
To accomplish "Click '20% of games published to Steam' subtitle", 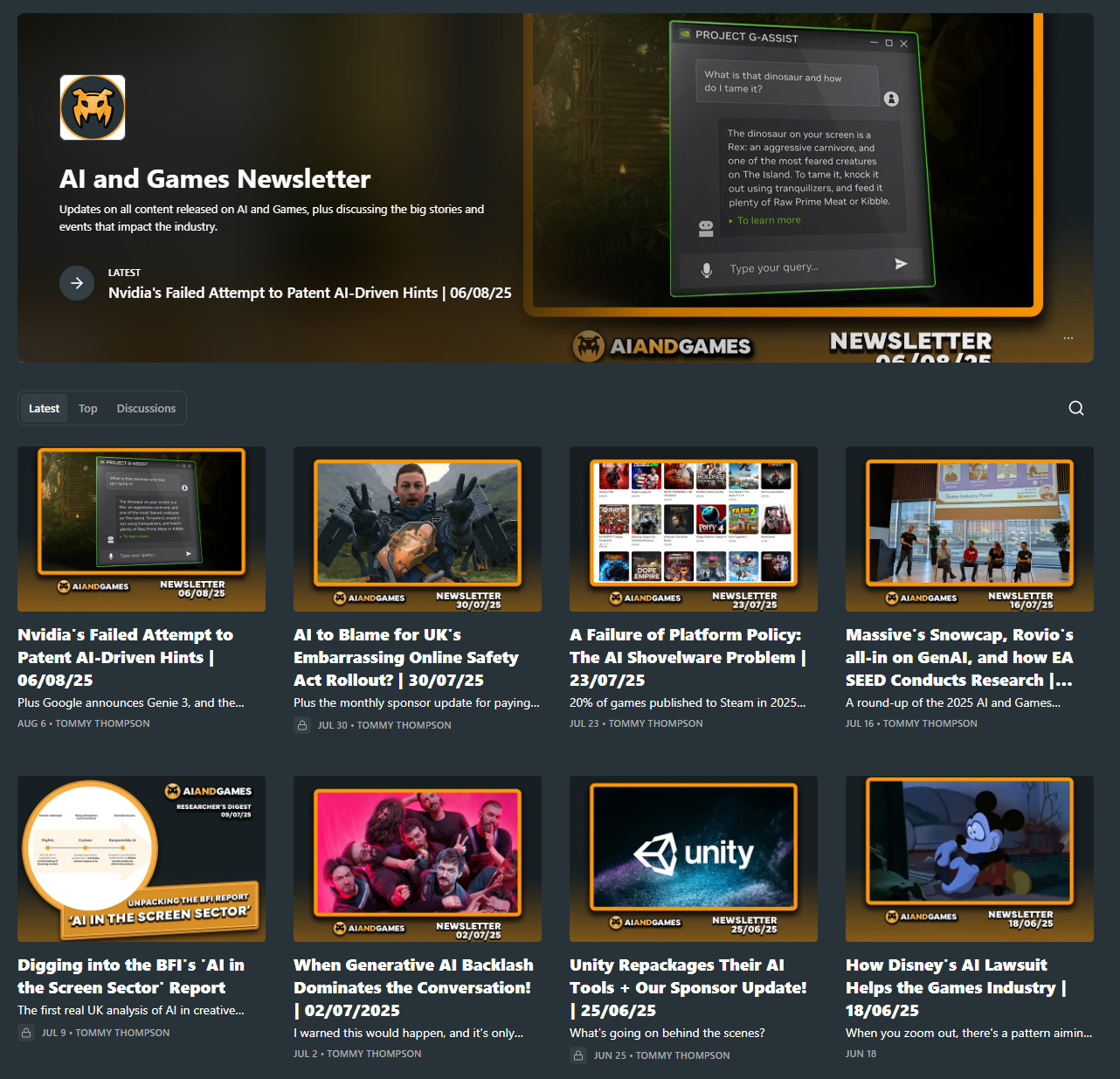I will click(688, 702).
